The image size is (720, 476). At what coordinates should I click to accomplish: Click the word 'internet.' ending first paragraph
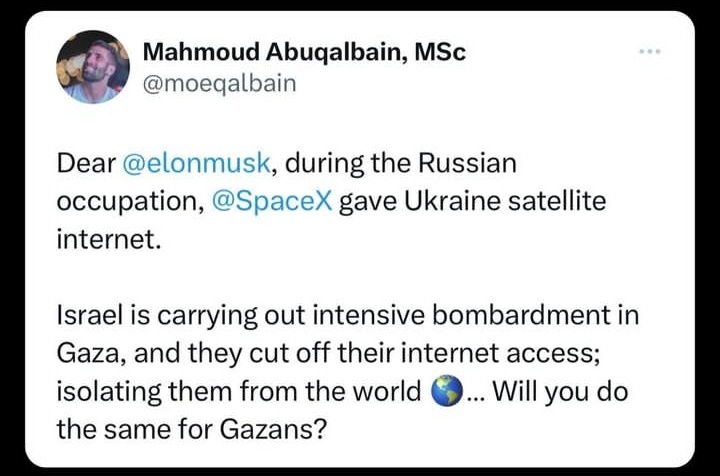coord(109,239)
